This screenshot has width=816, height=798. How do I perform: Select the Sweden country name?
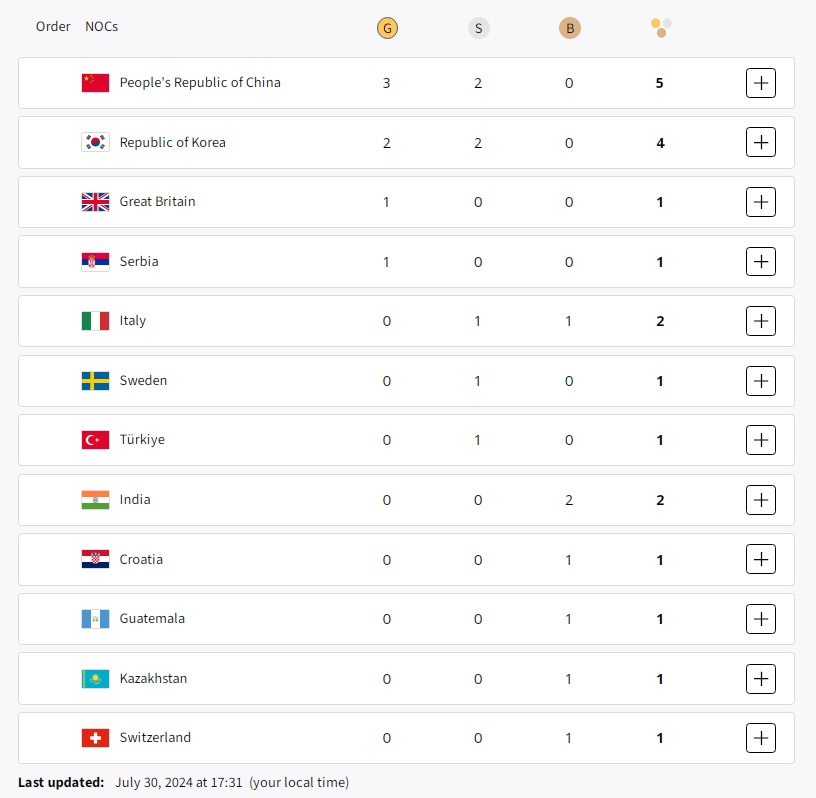[143, 381]
